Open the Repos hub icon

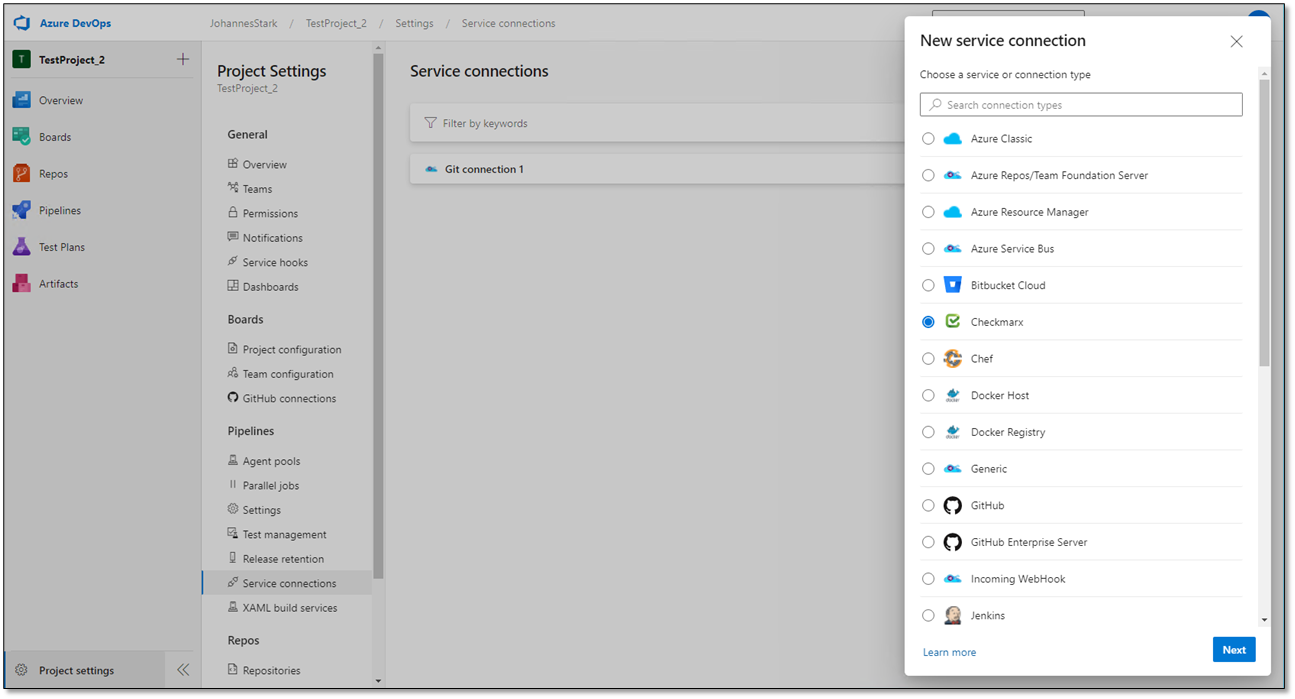pyautogui.click(x=21, y=174)
